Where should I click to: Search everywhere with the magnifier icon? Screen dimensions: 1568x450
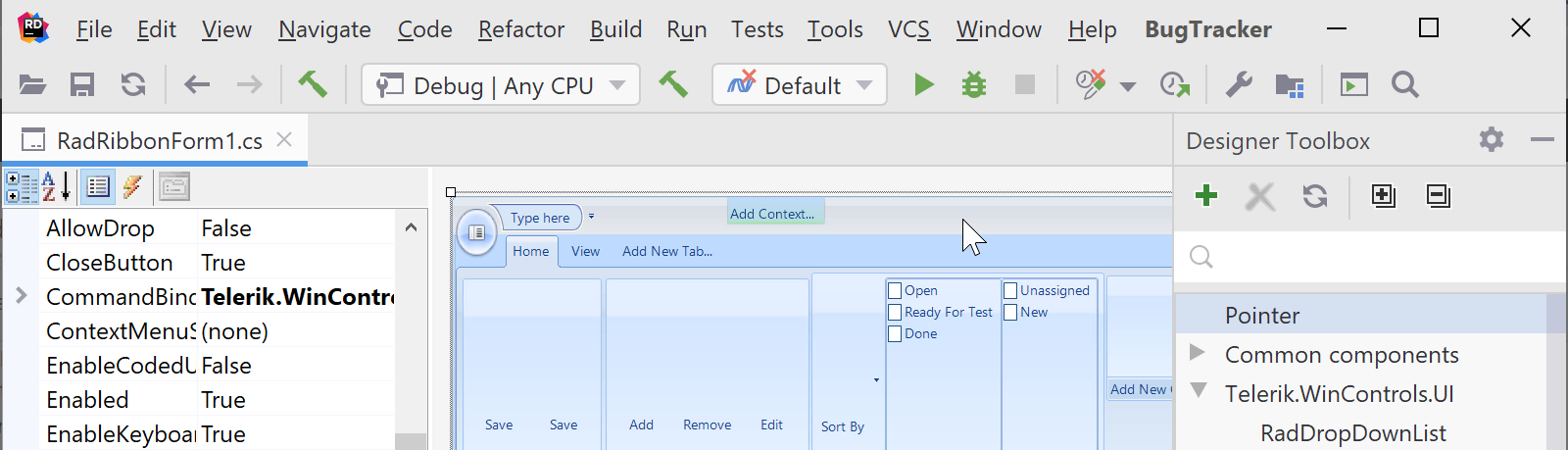[x=1405, y=85]
